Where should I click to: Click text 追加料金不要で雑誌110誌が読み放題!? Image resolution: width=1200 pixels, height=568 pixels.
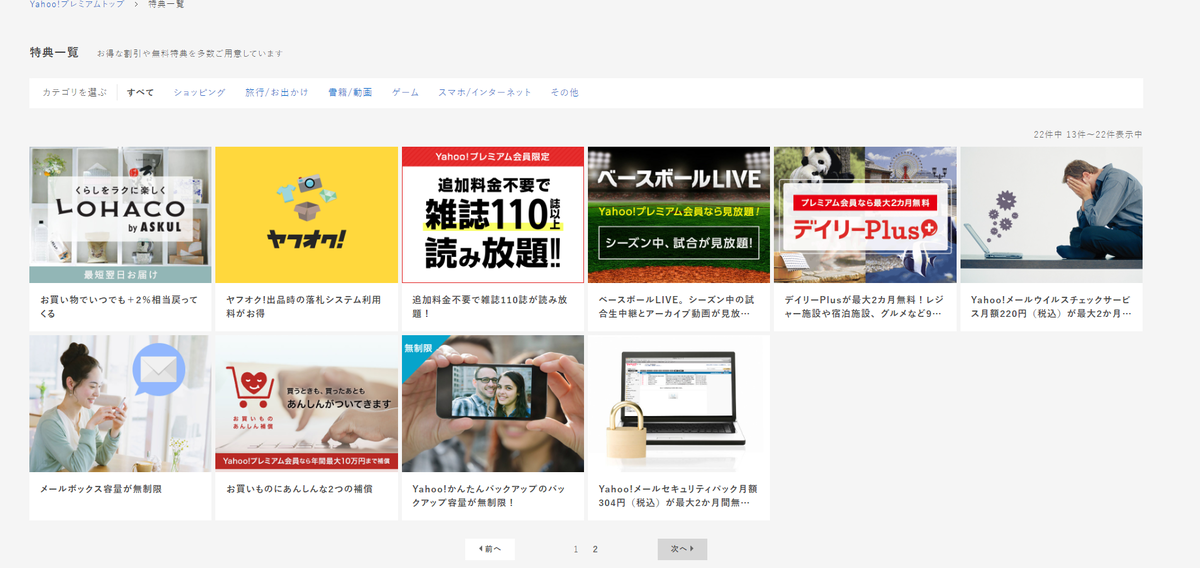click(x=490, y=306)
